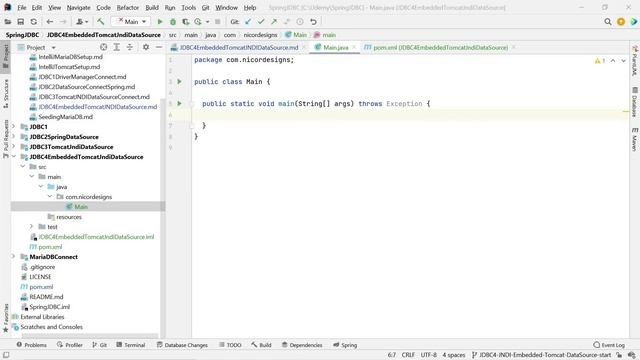This screenshot has height=360, width=640.
Task: Close the Main.java tab
Action: (354, 47)
